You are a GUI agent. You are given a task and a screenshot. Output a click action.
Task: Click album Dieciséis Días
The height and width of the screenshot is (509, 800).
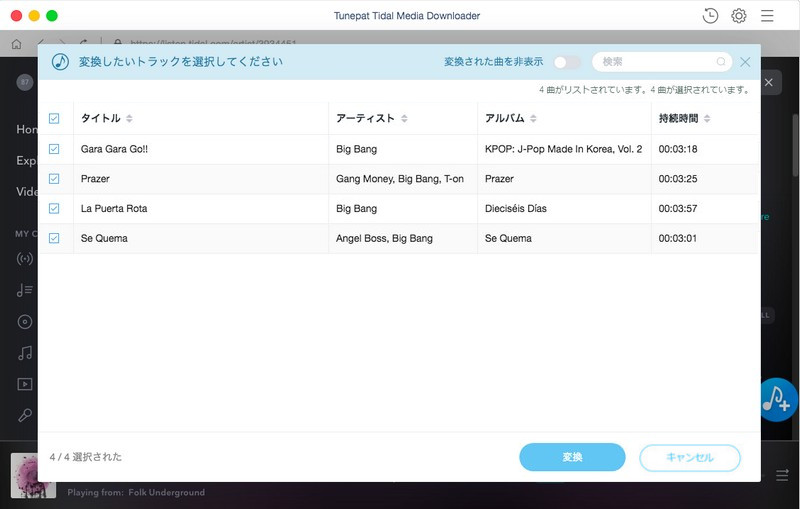click(x=515, y=208)
